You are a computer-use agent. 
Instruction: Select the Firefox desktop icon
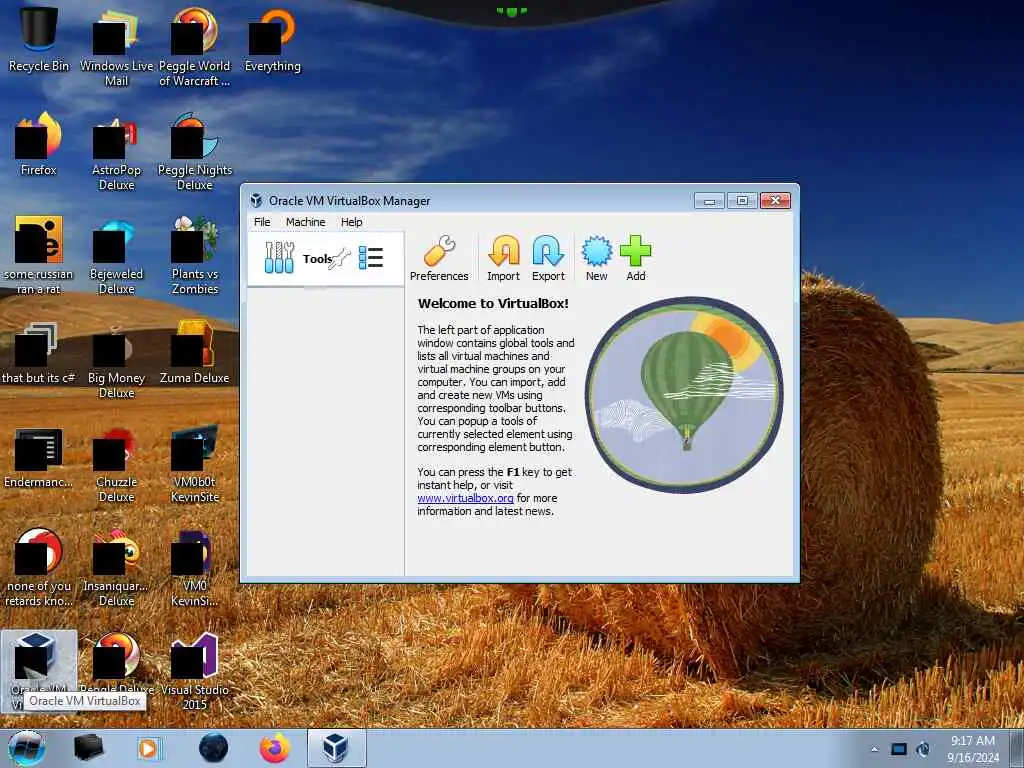click(x=39, y=144)
